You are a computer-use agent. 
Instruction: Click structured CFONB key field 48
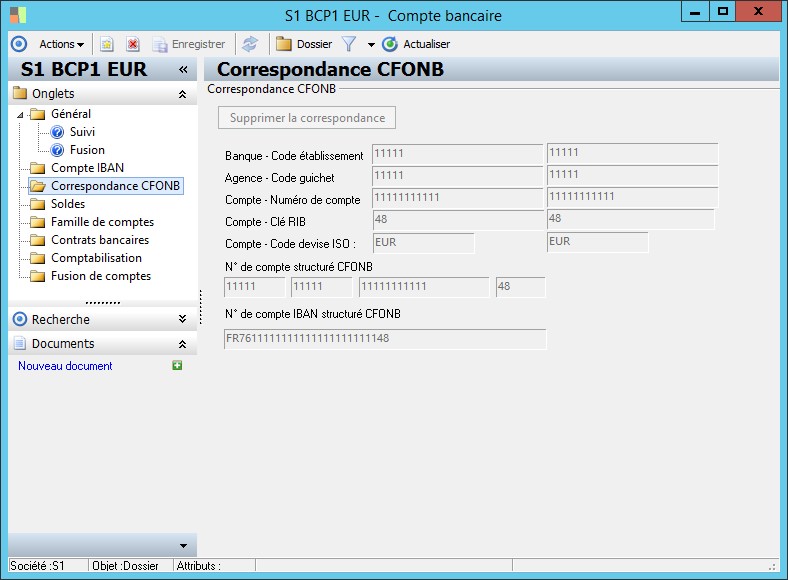[x=521, y=287]
